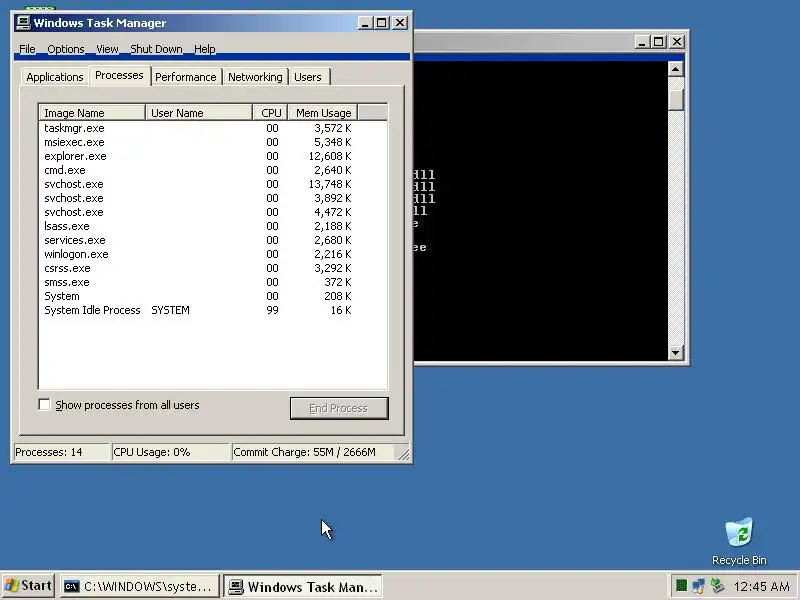Open the File menu
This screenshot has height=600, width=800.
pyautogui.click(x=27, y=49)
